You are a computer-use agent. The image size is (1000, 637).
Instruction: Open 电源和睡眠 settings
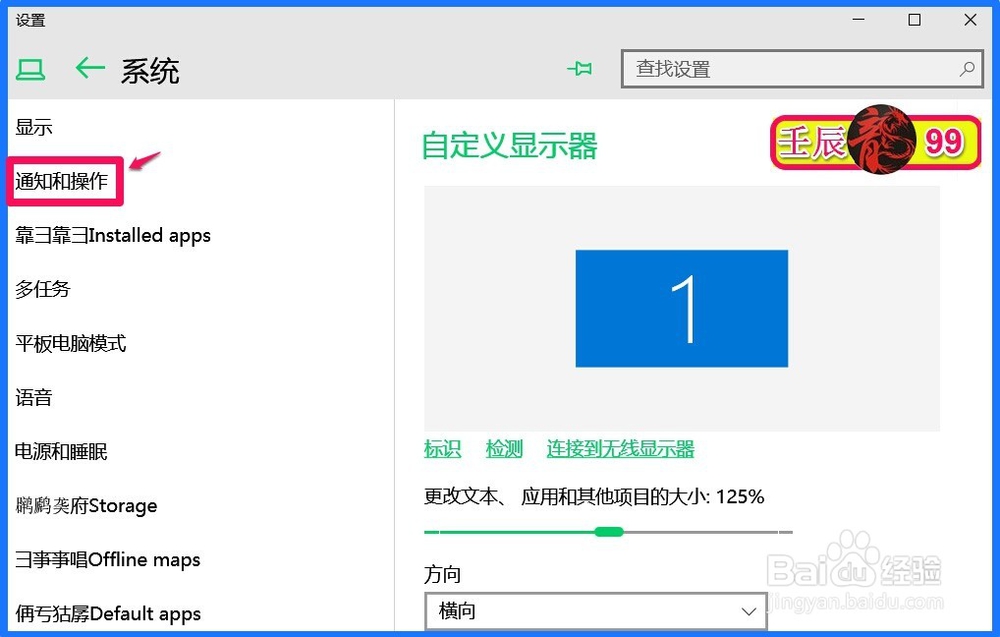point(60,451)
